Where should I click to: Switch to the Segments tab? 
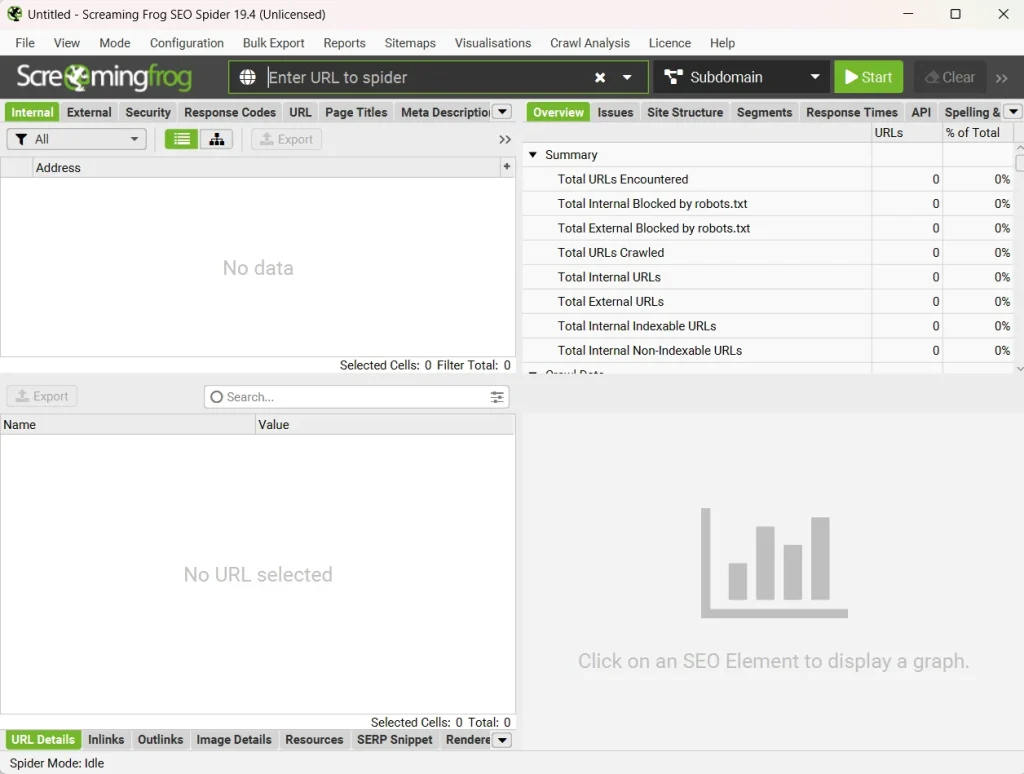764,112
